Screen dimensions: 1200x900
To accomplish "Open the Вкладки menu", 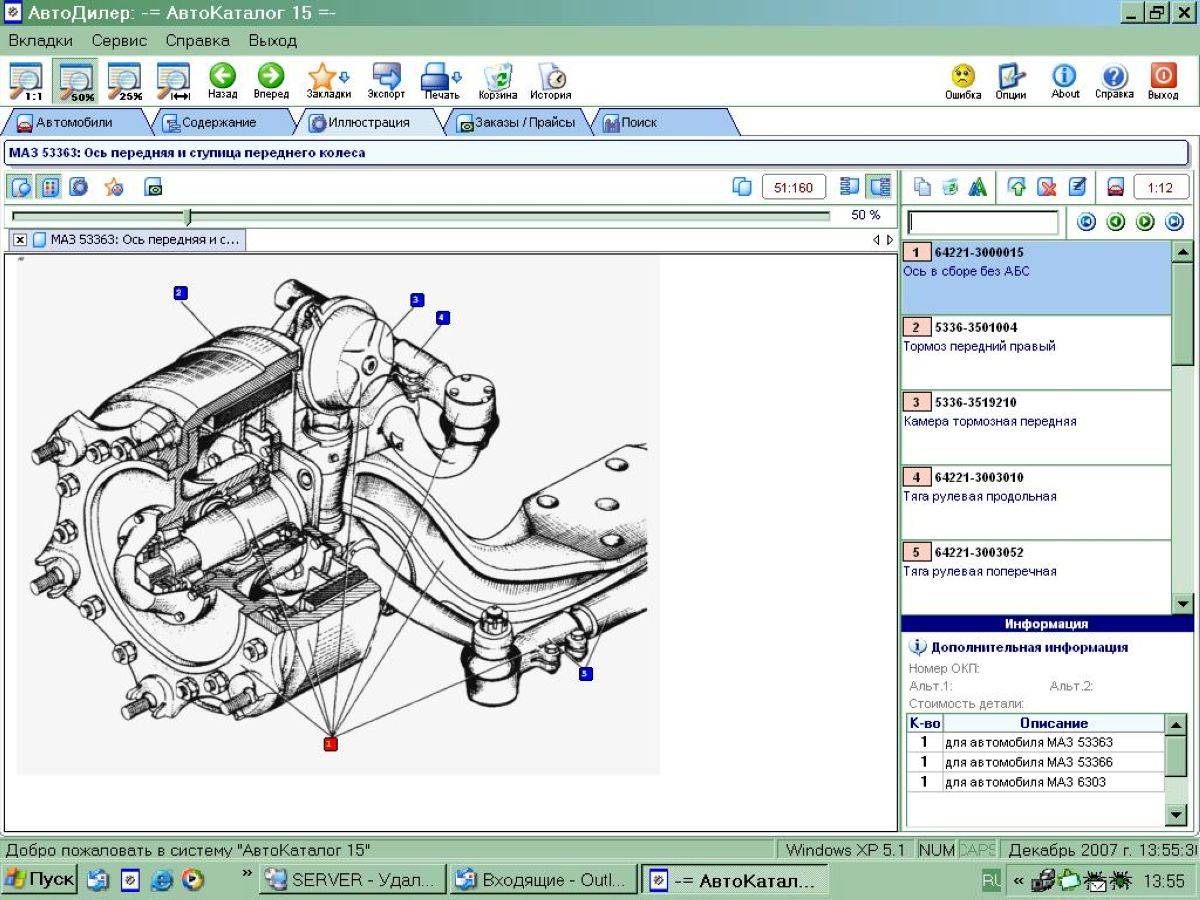I will [x=40, y=41].
